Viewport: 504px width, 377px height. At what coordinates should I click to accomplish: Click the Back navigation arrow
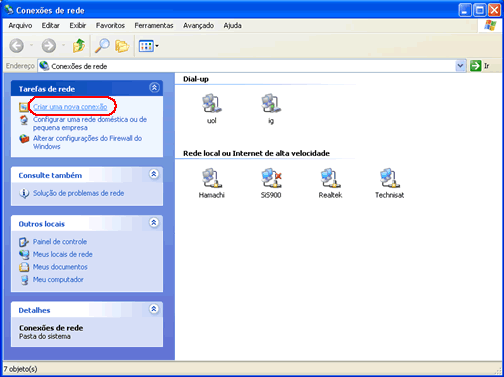[16, 46]
